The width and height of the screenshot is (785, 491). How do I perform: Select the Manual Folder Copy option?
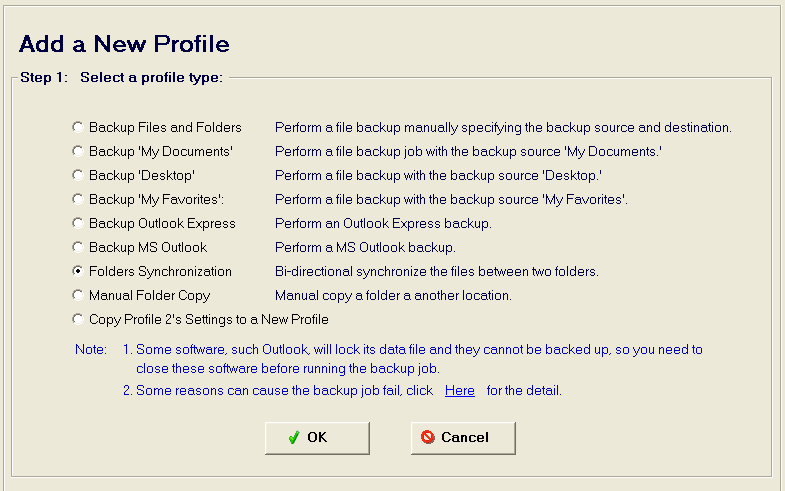[x=78, y=295]
